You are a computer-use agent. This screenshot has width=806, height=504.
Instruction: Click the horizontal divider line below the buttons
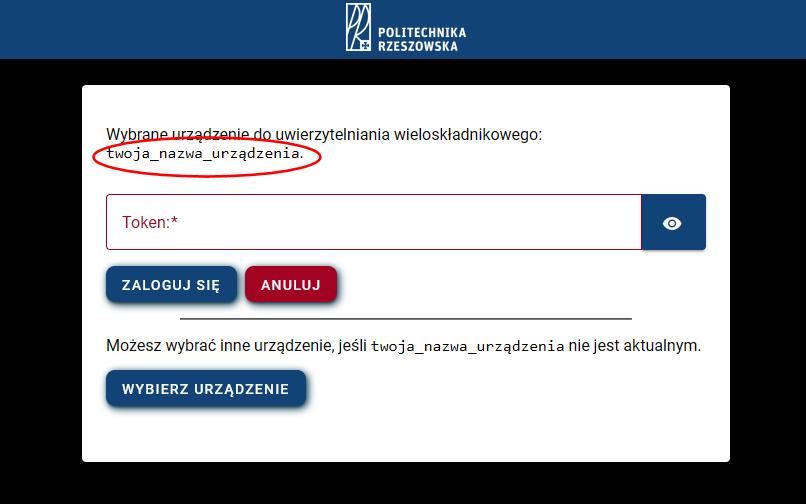(406, 319)
